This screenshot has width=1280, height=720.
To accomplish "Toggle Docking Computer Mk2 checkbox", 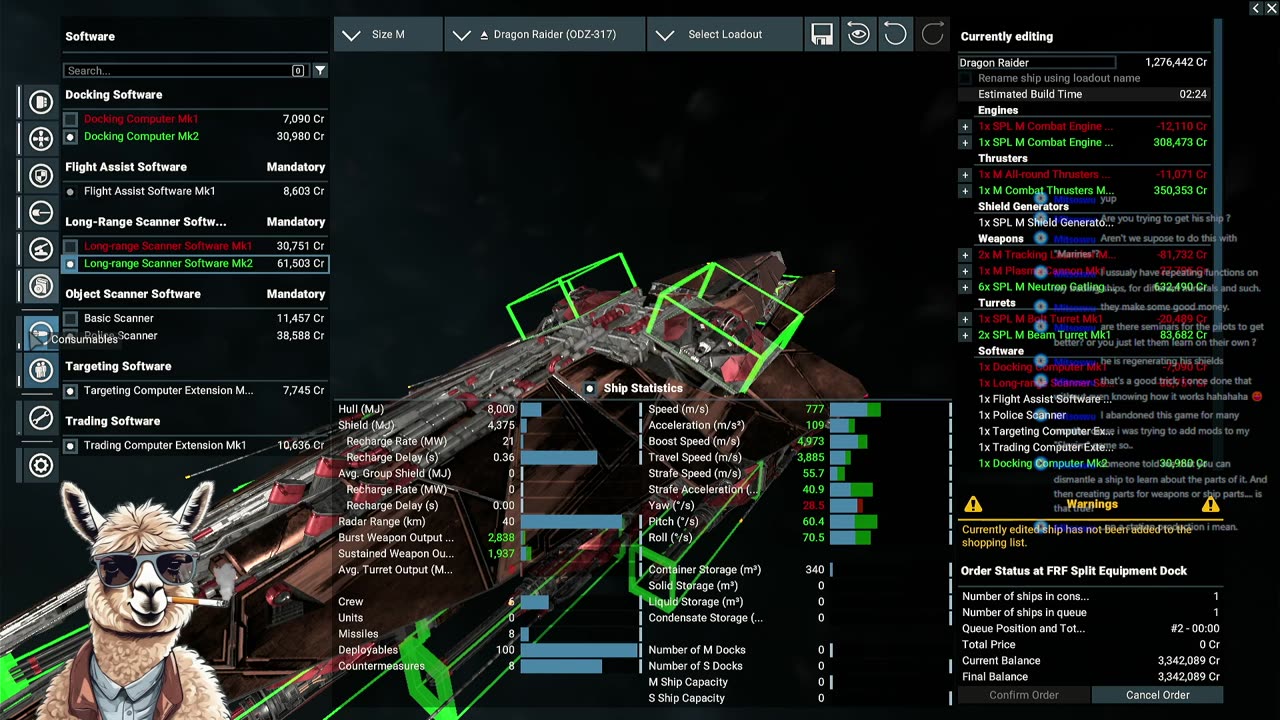I will point(70,137).
